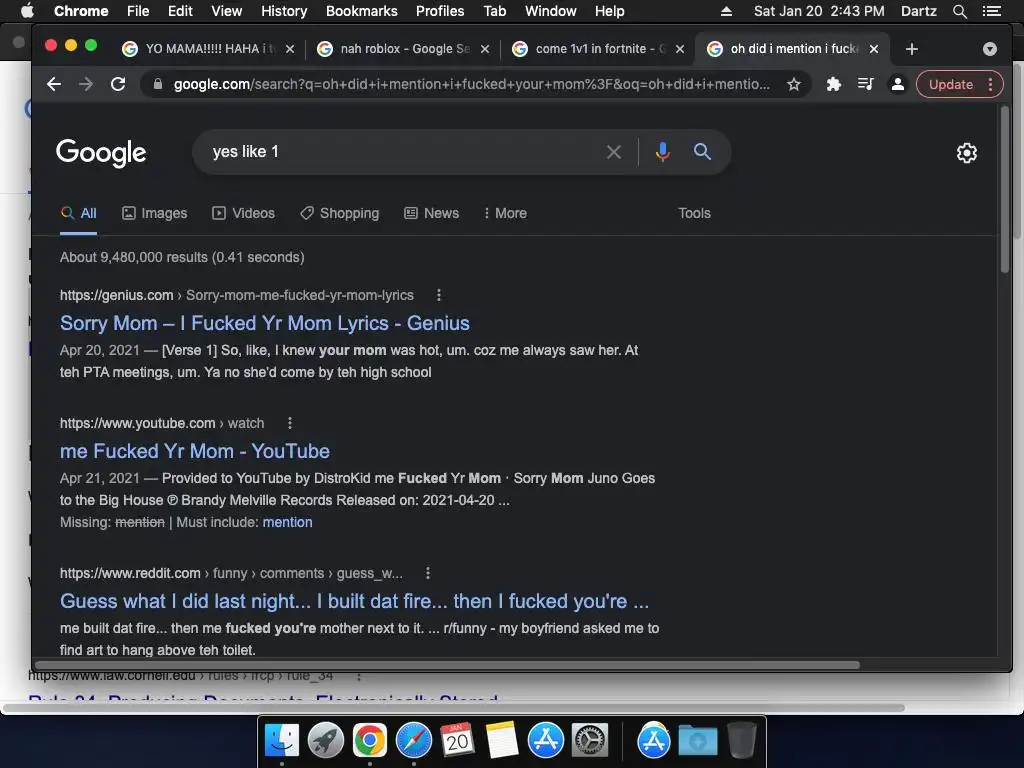The width and height of the screenshot is (1024, 768).
Task: Go back with the browser back arrow
Action: (54, 84)
